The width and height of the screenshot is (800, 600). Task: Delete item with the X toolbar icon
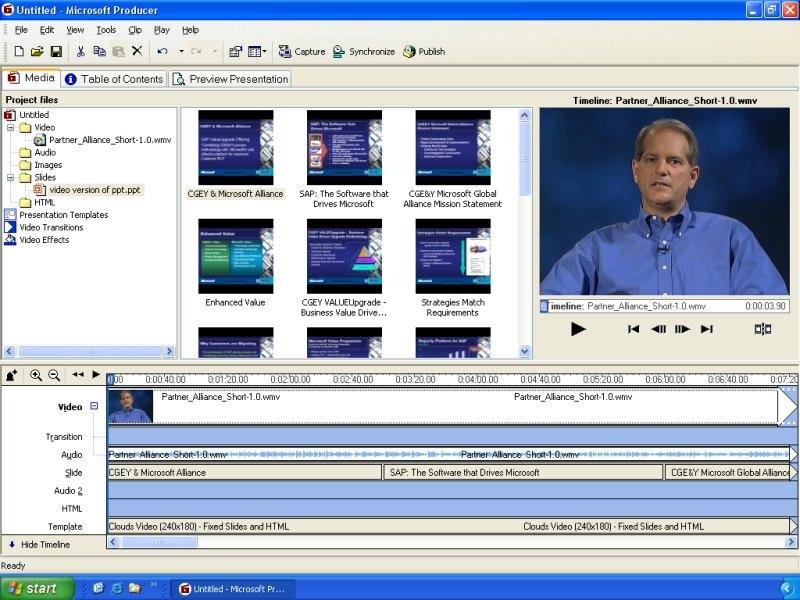click(x=137, y=51)
